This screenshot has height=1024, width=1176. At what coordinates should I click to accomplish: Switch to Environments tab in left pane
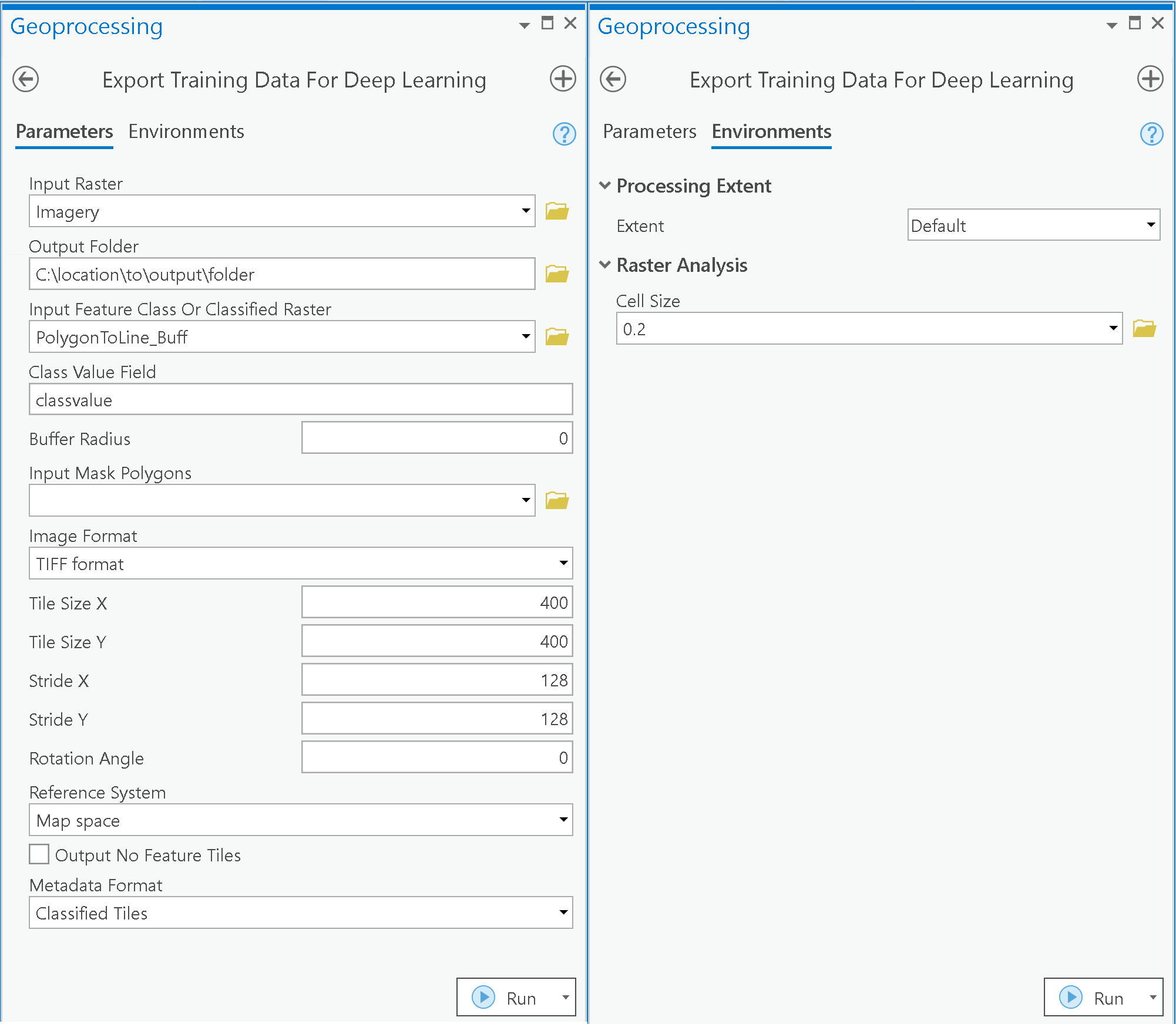tap(186, 132)
